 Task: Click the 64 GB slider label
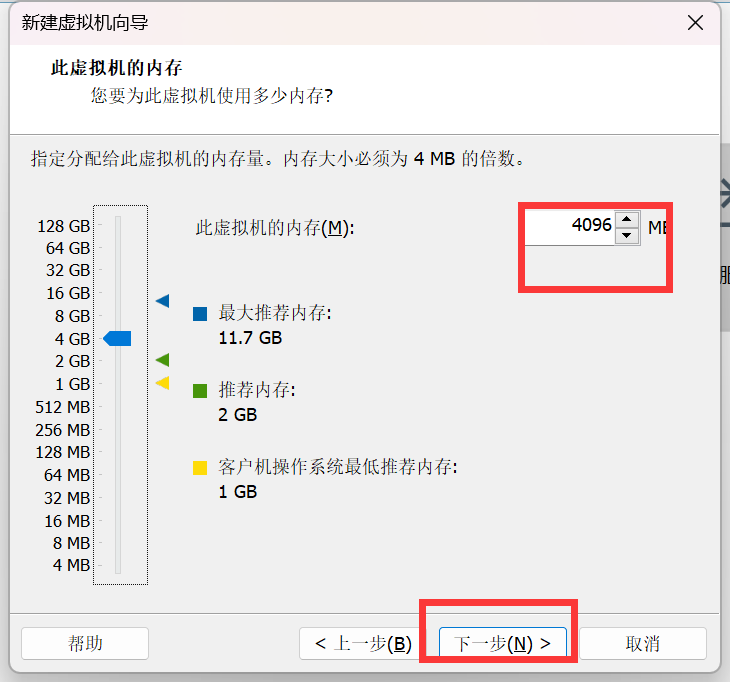[x=68, y=248]
